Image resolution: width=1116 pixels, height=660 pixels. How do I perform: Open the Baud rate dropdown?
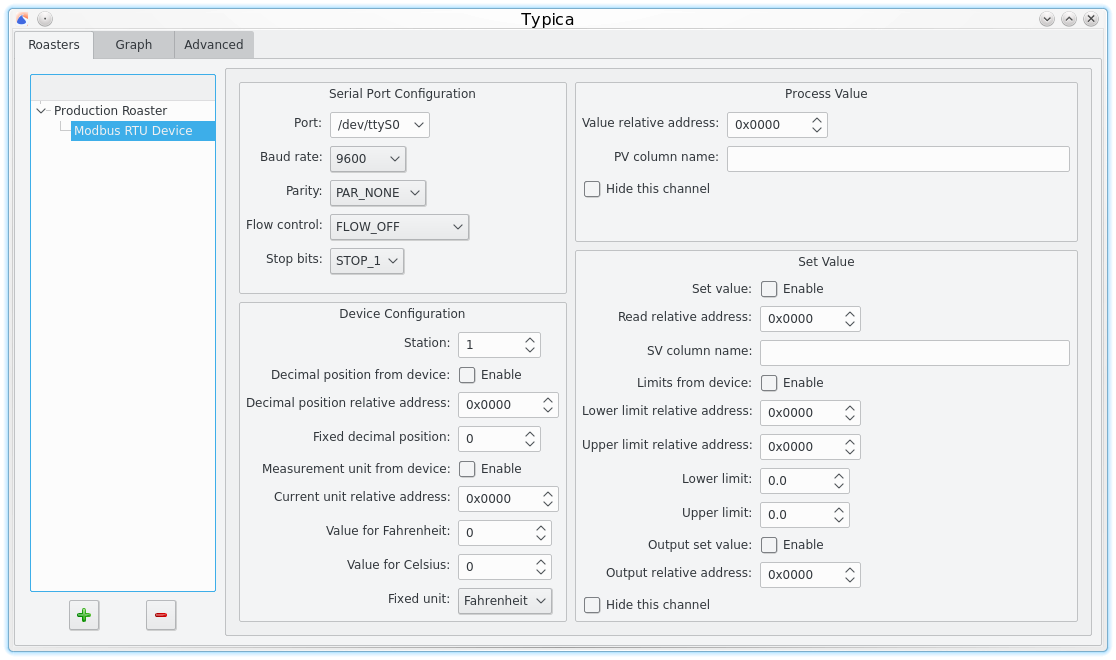click(x=368, y=159)
